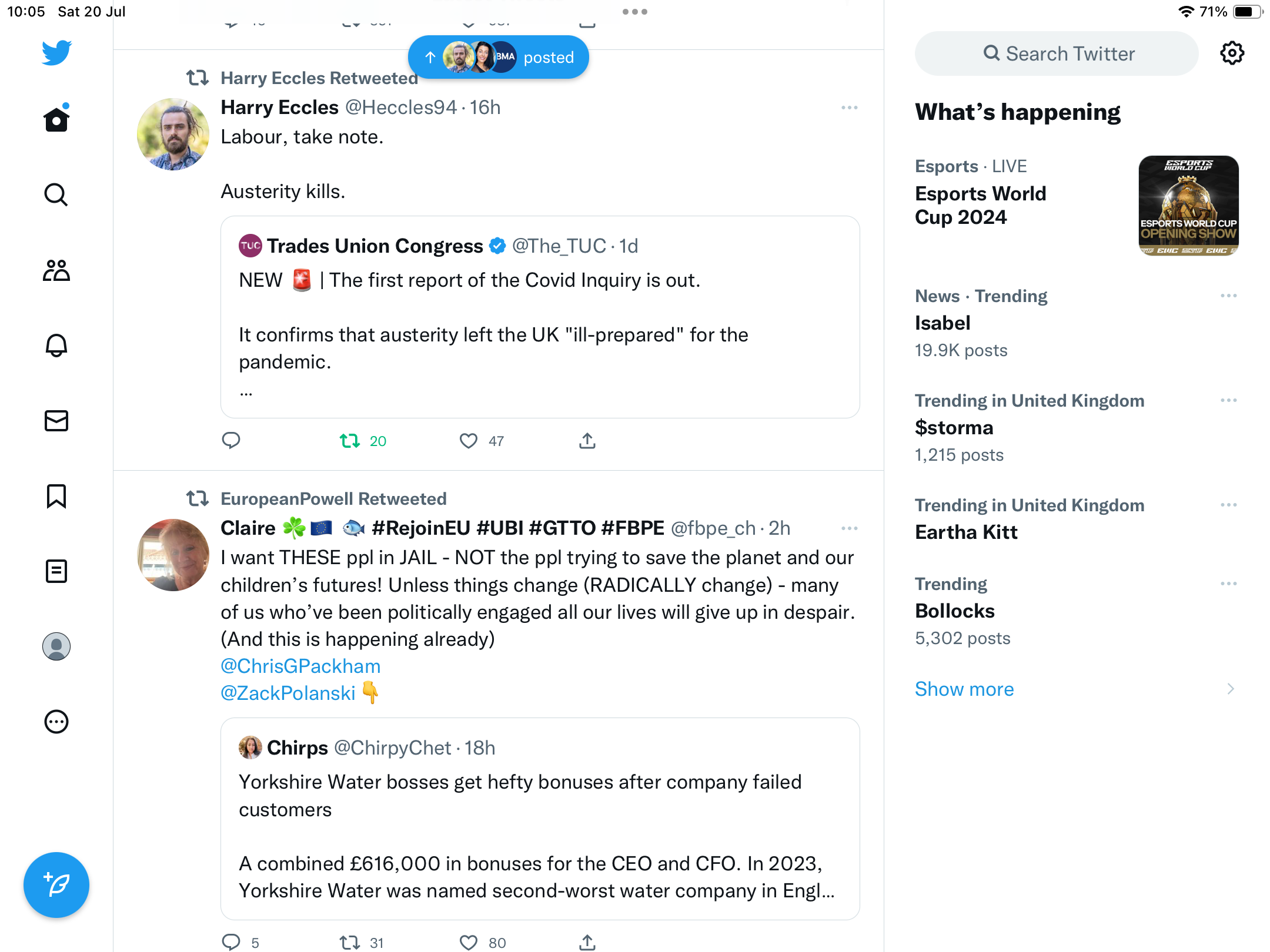Click Show more trends link

pyautogui.click(x=964, y=689)
